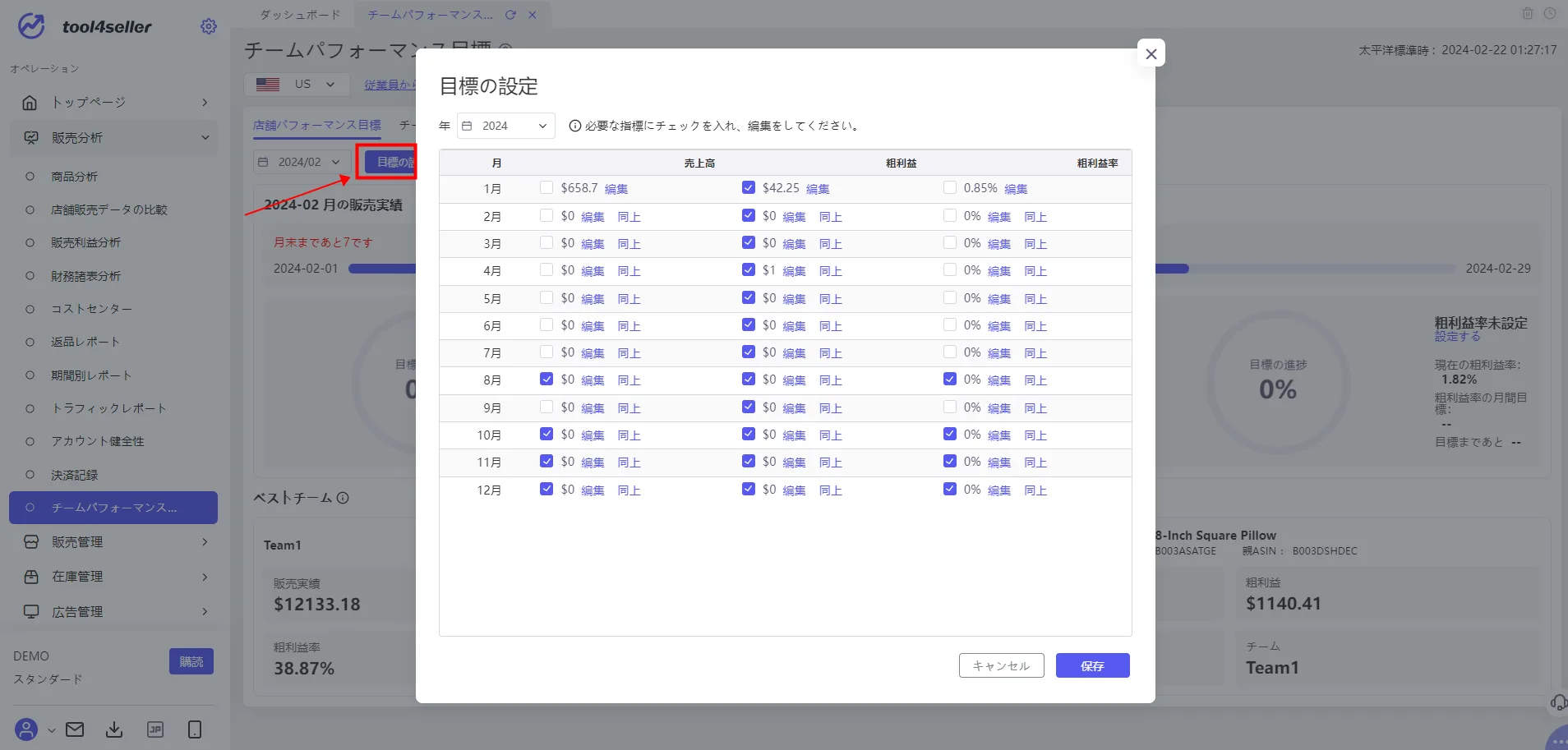
Task: Click the US flag icon
Action: point(268,84)
